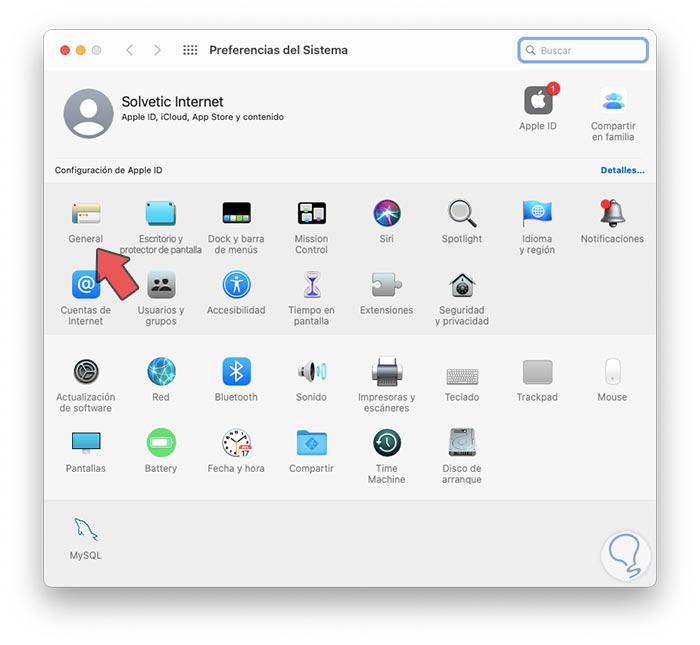Click the Solvetic Internet user avatar
This screenshot has height=645, width=700.
point(88,113)
